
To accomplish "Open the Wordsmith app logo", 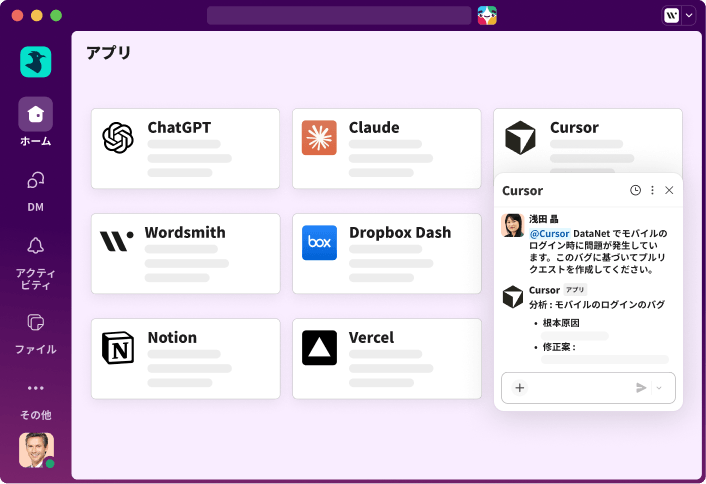I will 116,241.
